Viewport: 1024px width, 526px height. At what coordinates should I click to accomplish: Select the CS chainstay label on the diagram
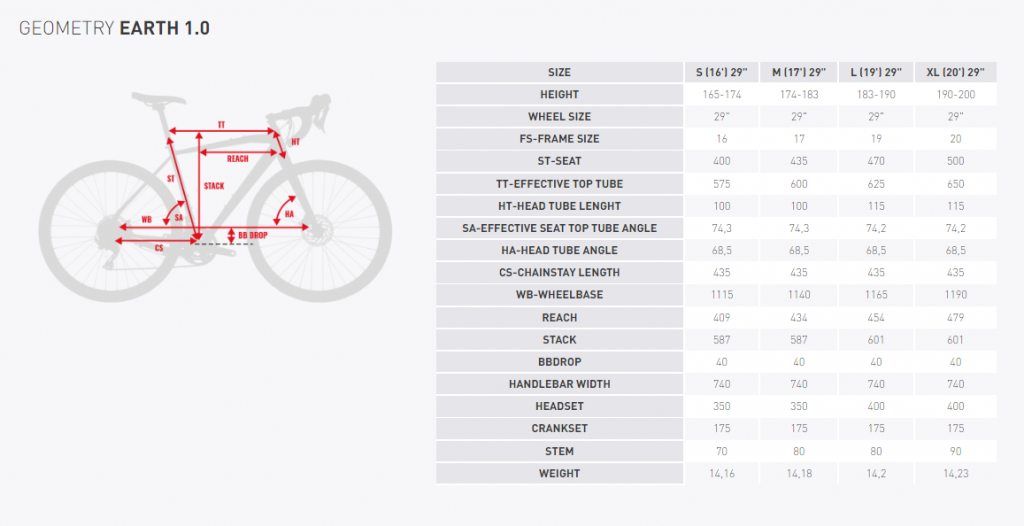(159, 247)
